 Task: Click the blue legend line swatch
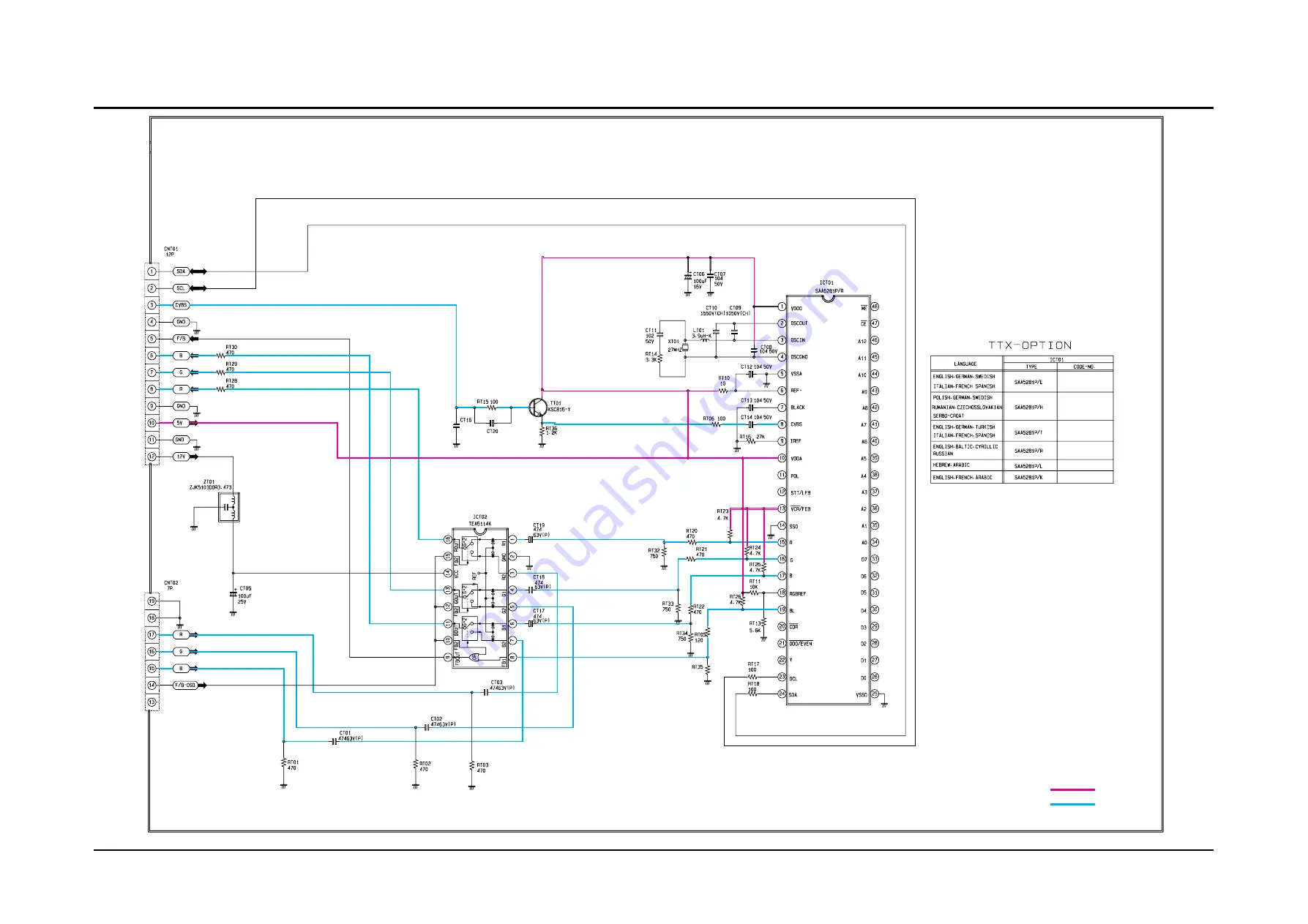coord(1072,805)
